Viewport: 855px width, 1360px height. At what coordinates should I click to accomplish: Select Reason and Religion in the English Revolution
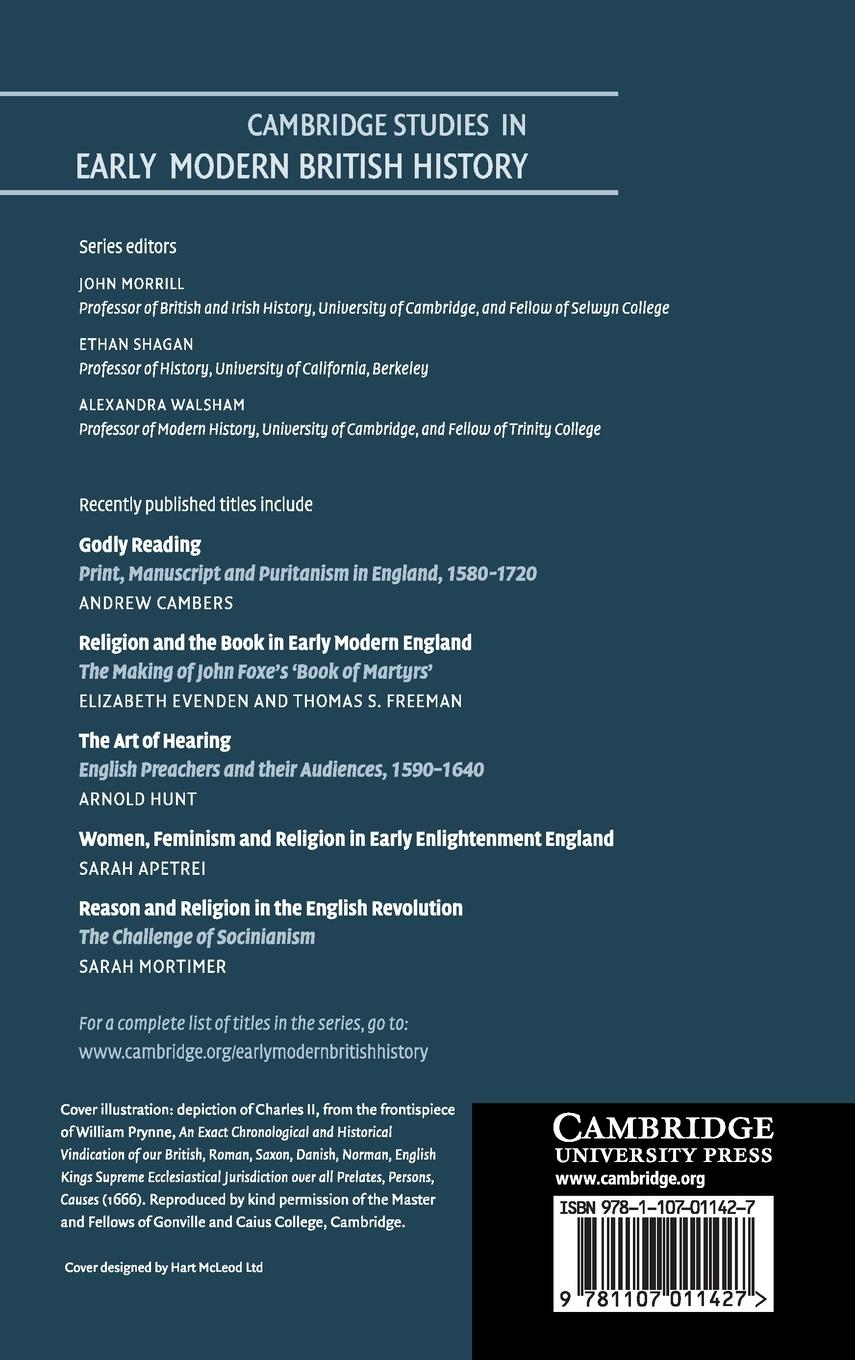tap(270, 908)
